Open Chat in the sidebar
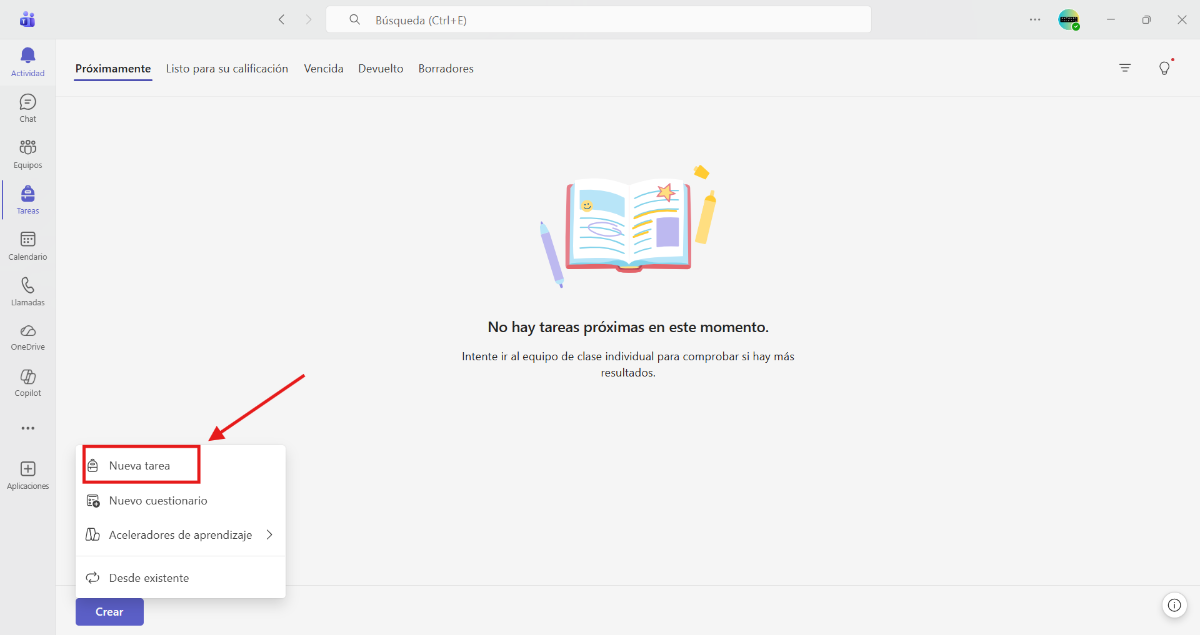The height and width of the screenshot is (635, 1200). click(x=28, y=108)
